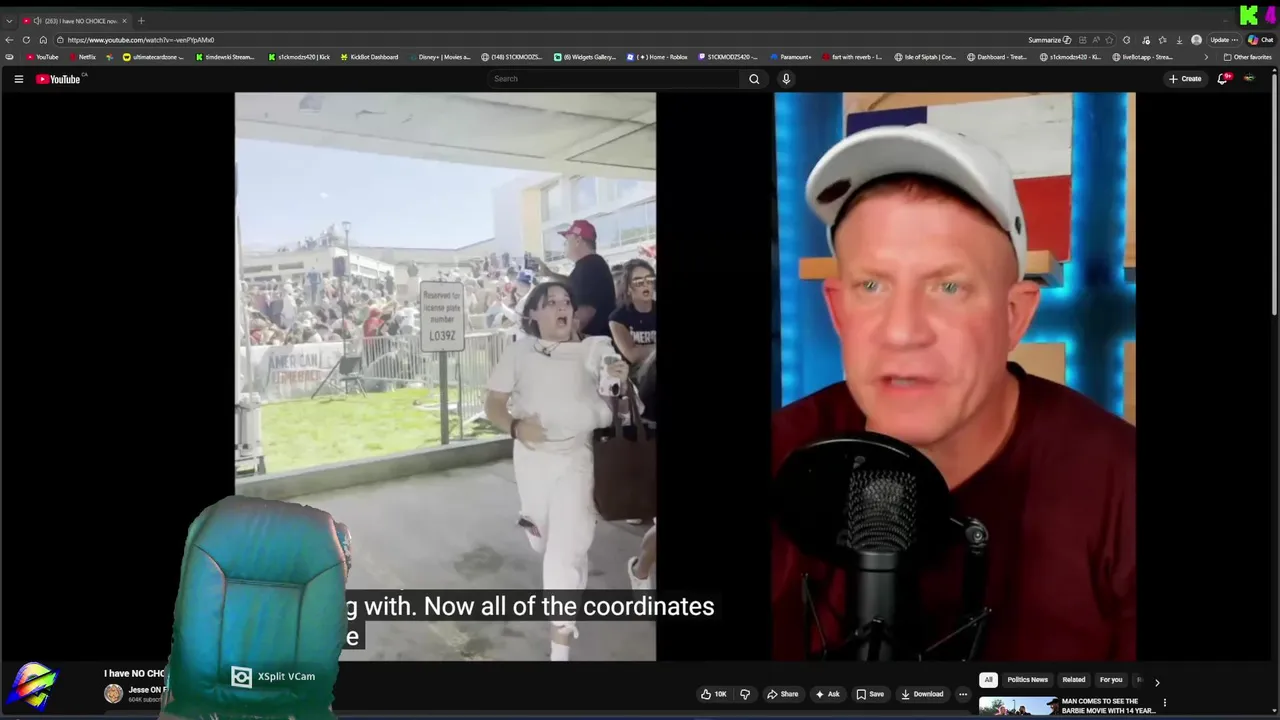
Task: Select the Related filter chip
Action: click(x=1074, y=680)
